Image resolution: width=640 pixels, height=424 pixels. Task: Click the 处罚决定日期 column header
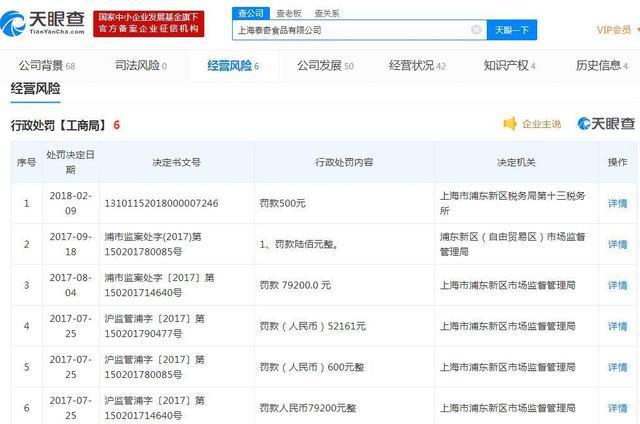point(70,162)
